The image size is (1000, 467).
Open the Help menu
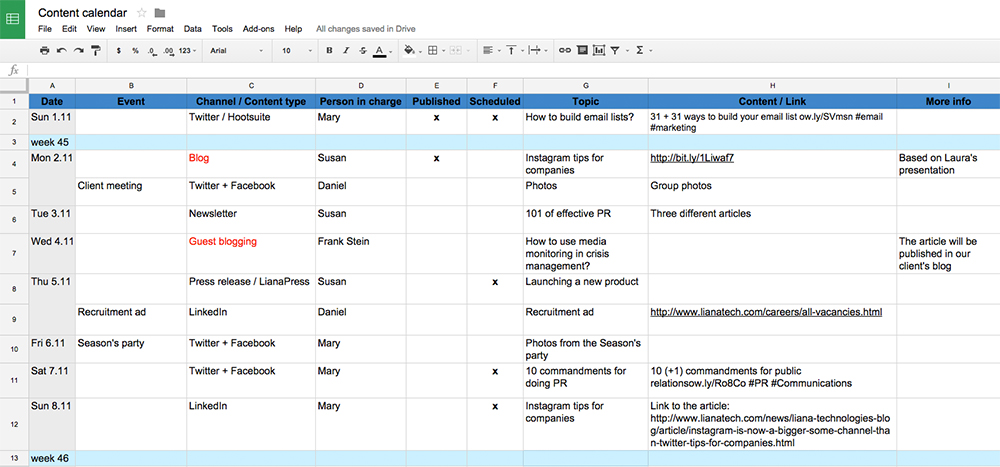tap(293, 29)
